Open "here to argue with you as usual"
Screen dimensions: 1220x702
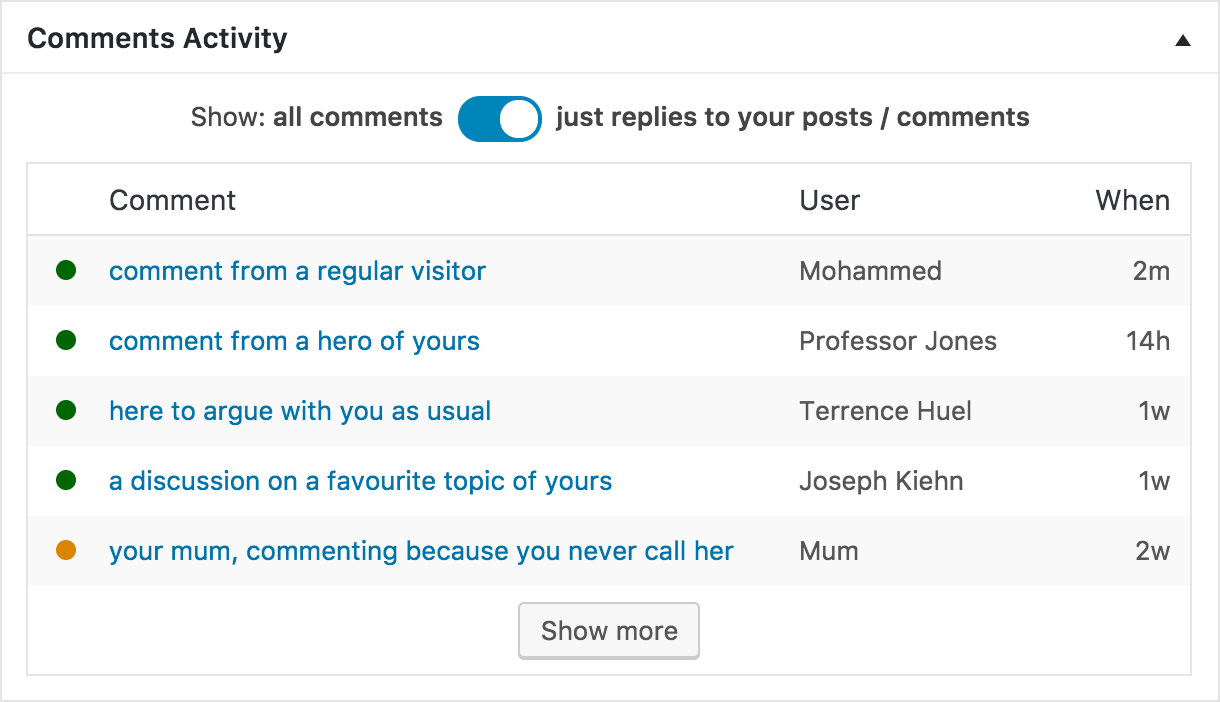click(300, 411)
